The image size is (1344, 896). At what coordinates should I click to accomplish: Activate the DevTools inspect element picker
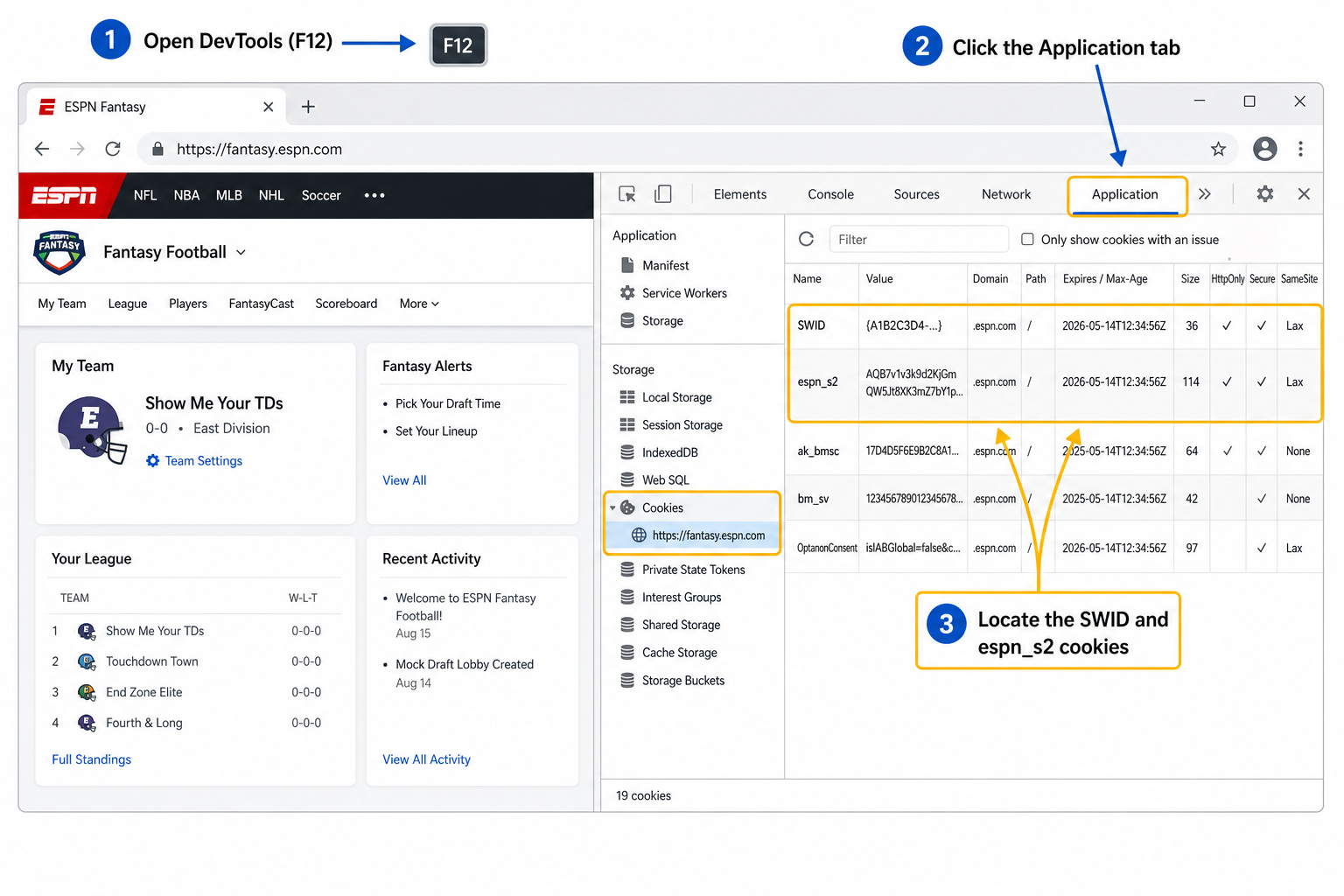[x=627, y=194]
